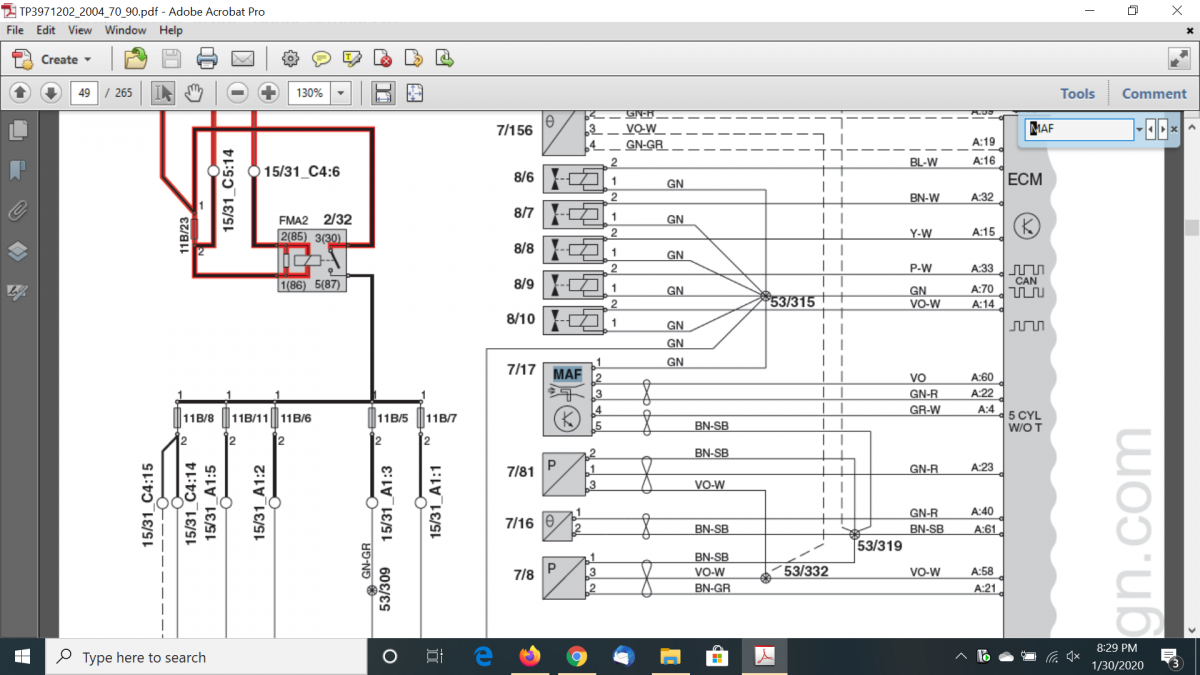Add a sticky note comment

[321, 59]
